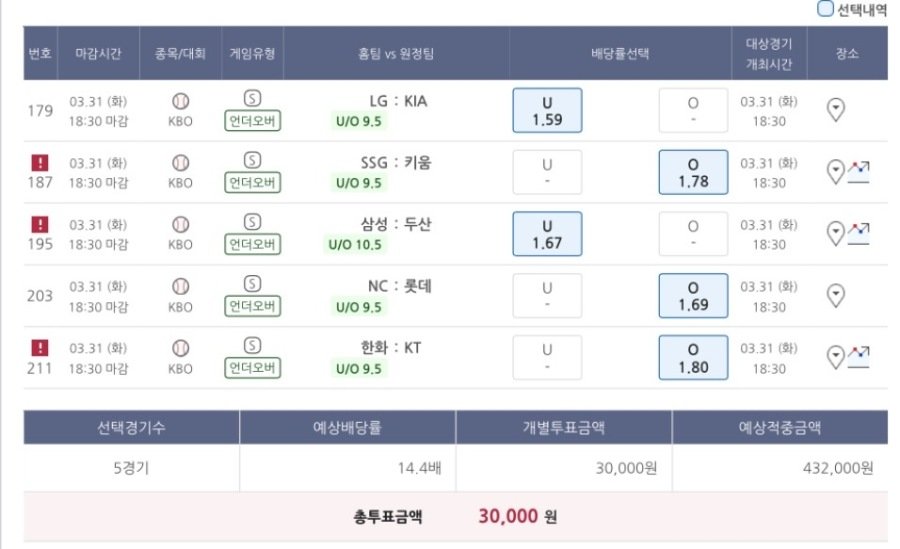Image resolution: width=900 pixels, height=549 pixels.
Task: Click the 마감시간 column header
Action: [98, 53]
